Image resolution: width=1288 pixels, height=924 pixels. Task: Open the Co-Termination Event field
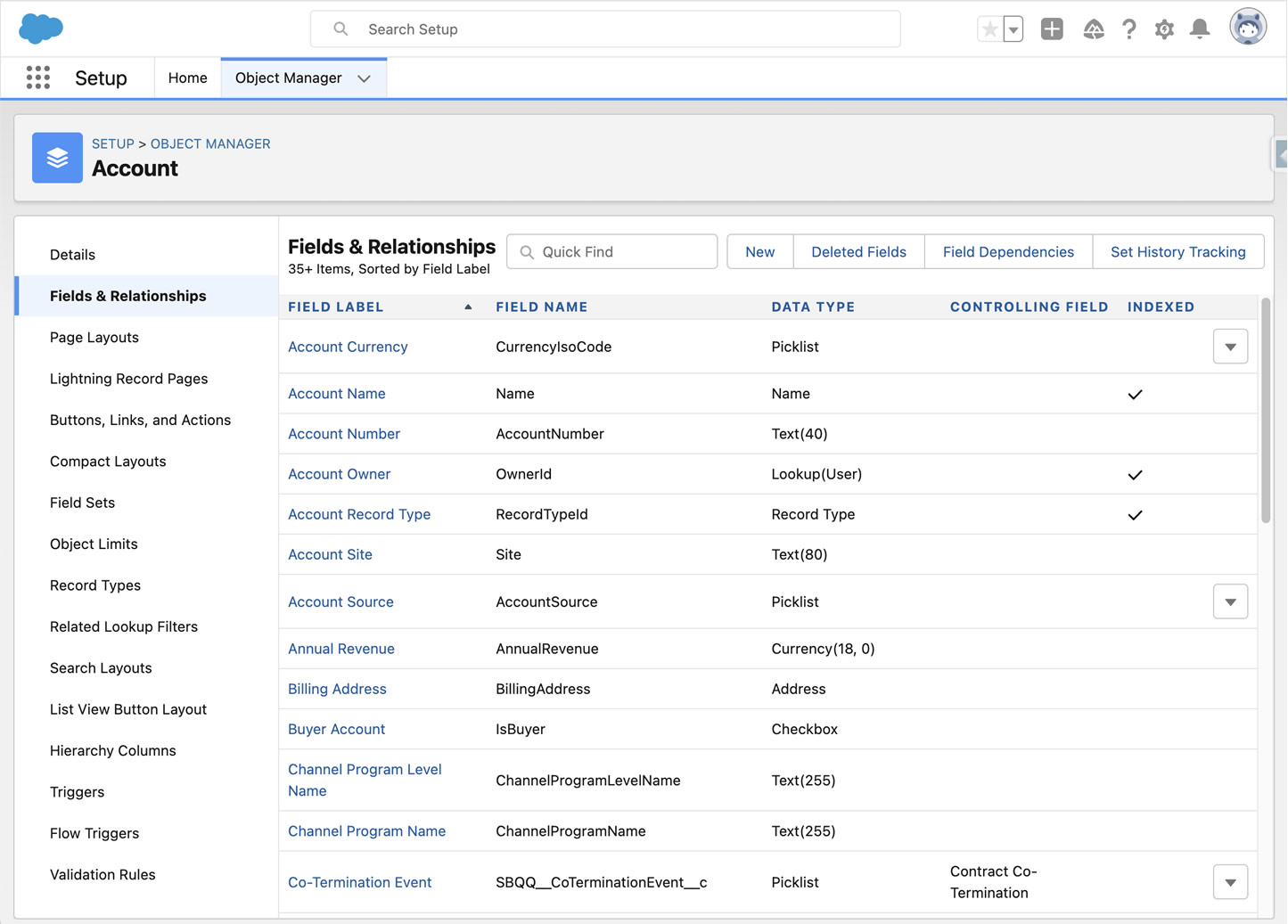click(x=359, y=882)
